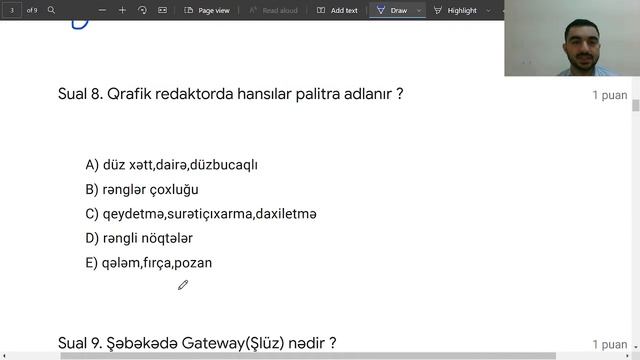Click answer D) rəngli nöqtələr

[139, 238]
